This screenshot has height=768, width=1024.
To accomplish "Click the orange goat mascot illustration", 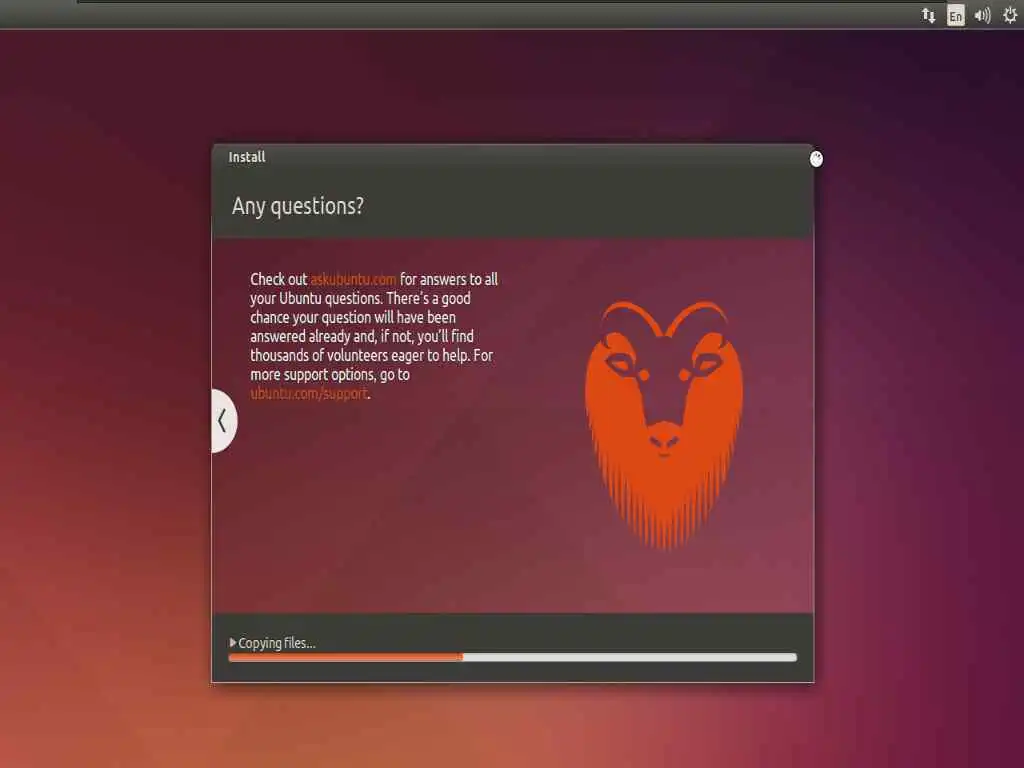I will point(664,424).
